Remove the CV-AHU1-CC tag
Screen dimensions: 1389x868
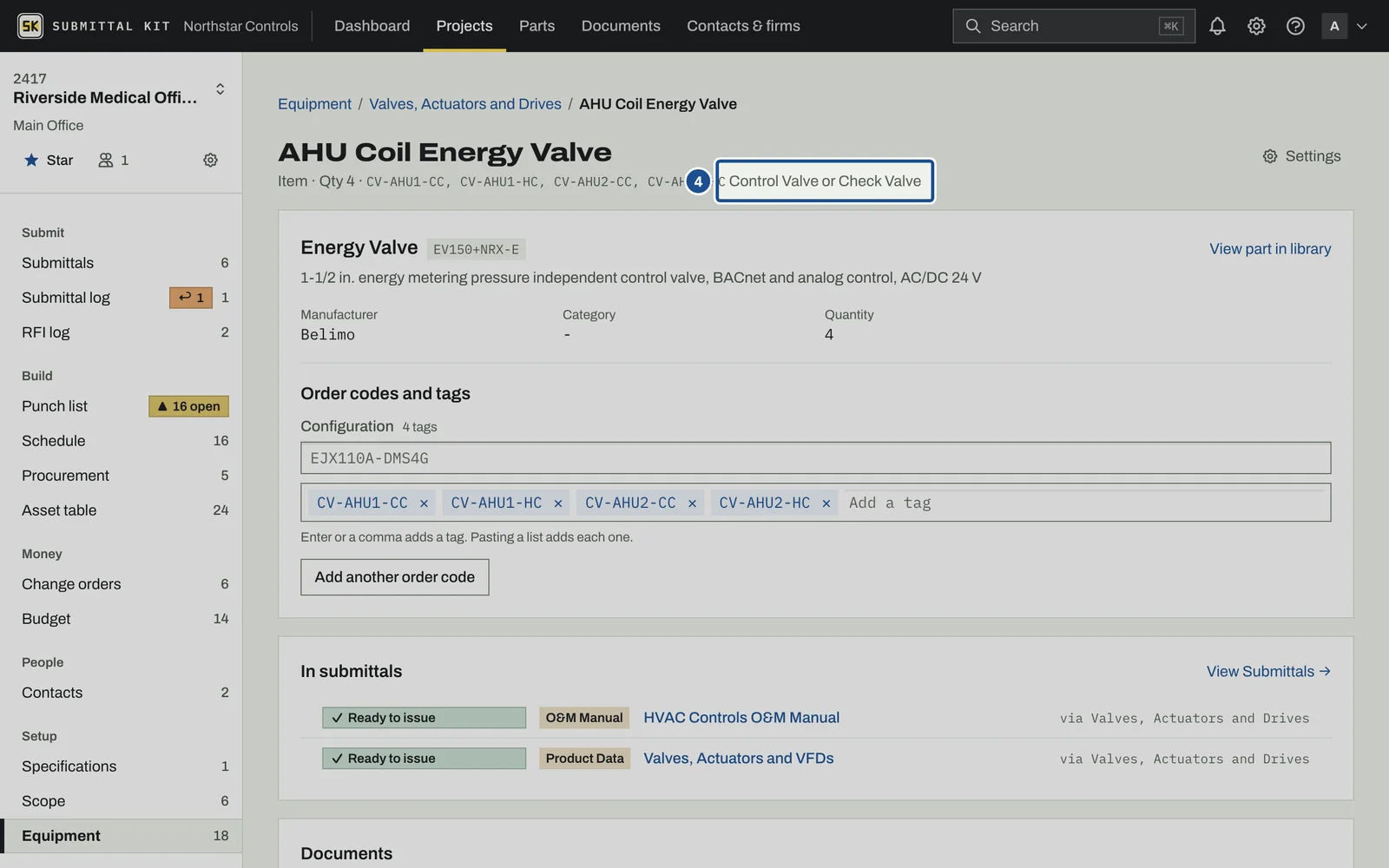[424, 503]
